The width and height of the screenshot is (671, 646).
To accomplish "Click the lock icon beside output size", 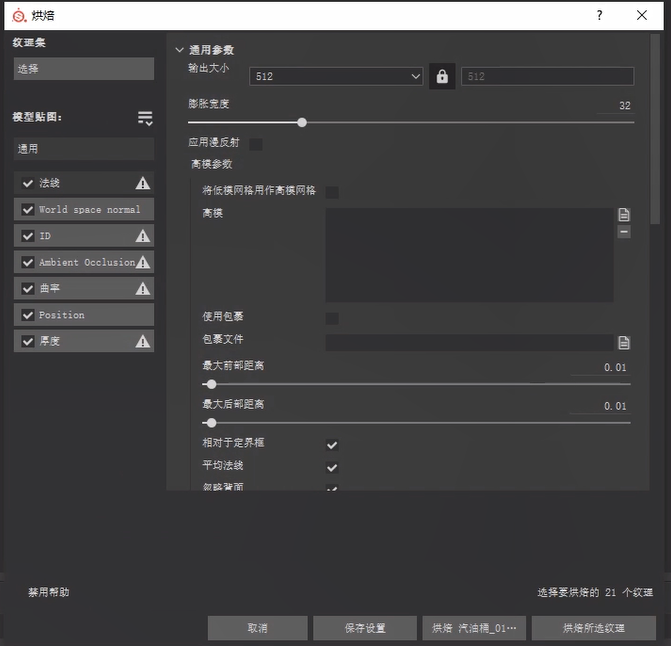I will [x=442, y=77].
